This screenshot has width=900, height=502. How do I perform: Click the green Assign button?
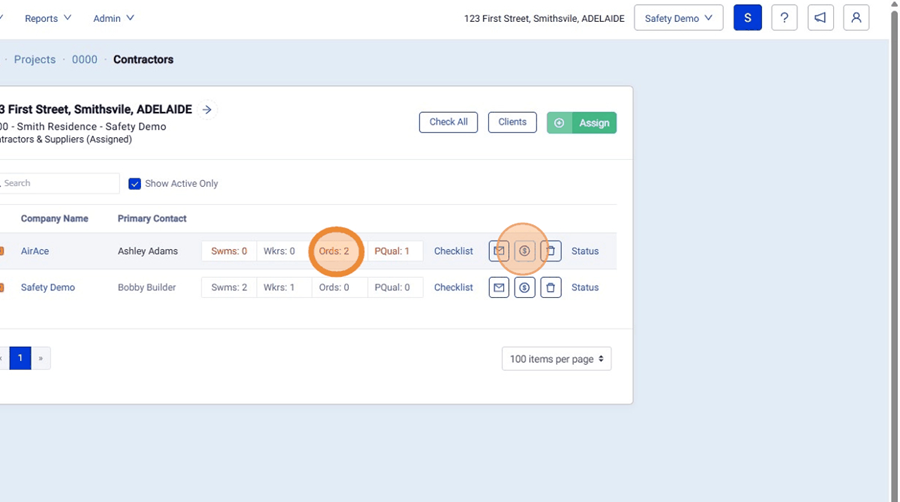click(582, 123)
